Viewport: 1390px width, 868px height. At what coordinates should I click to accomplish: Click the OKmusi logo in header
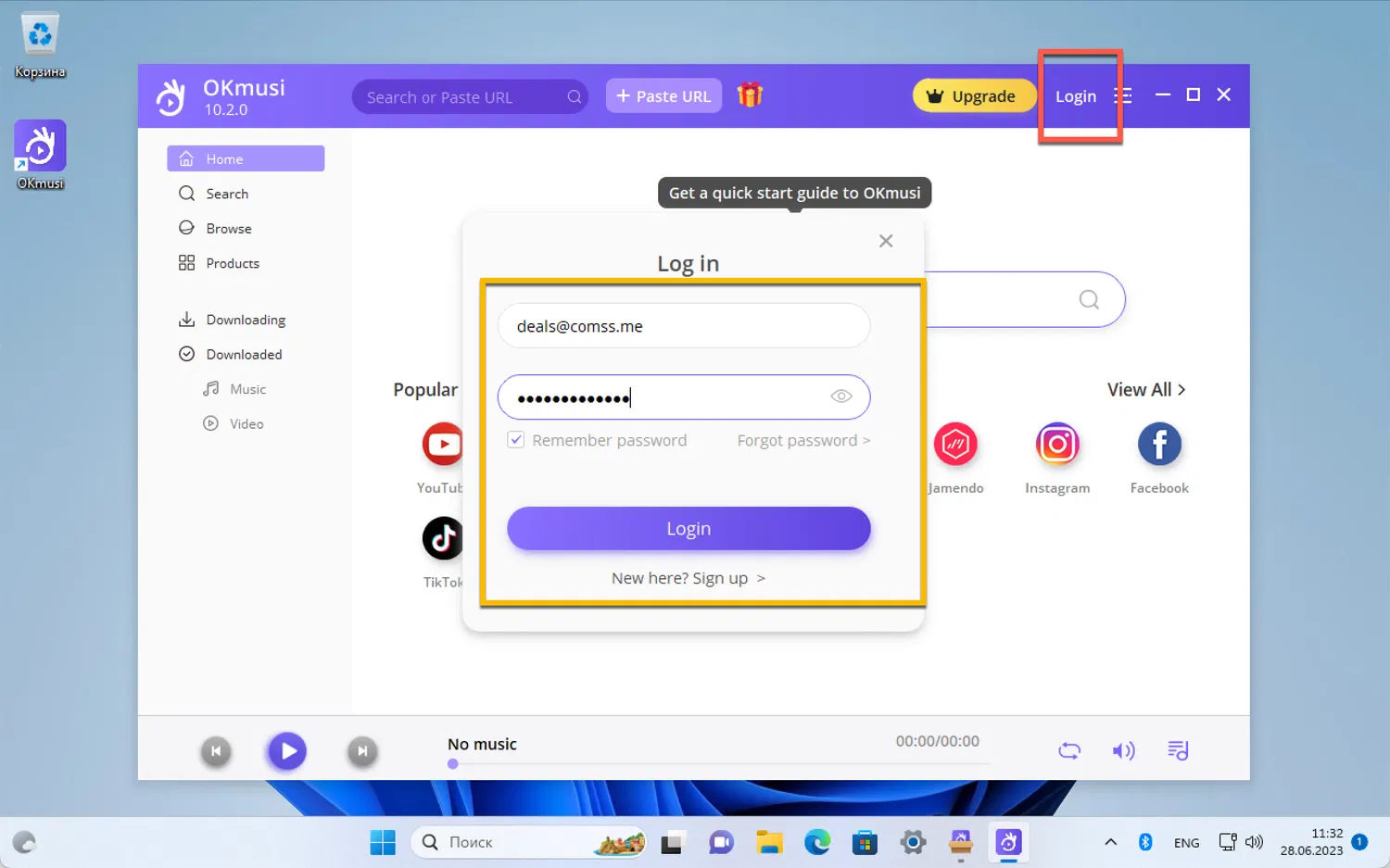click(x=171, y=96)
